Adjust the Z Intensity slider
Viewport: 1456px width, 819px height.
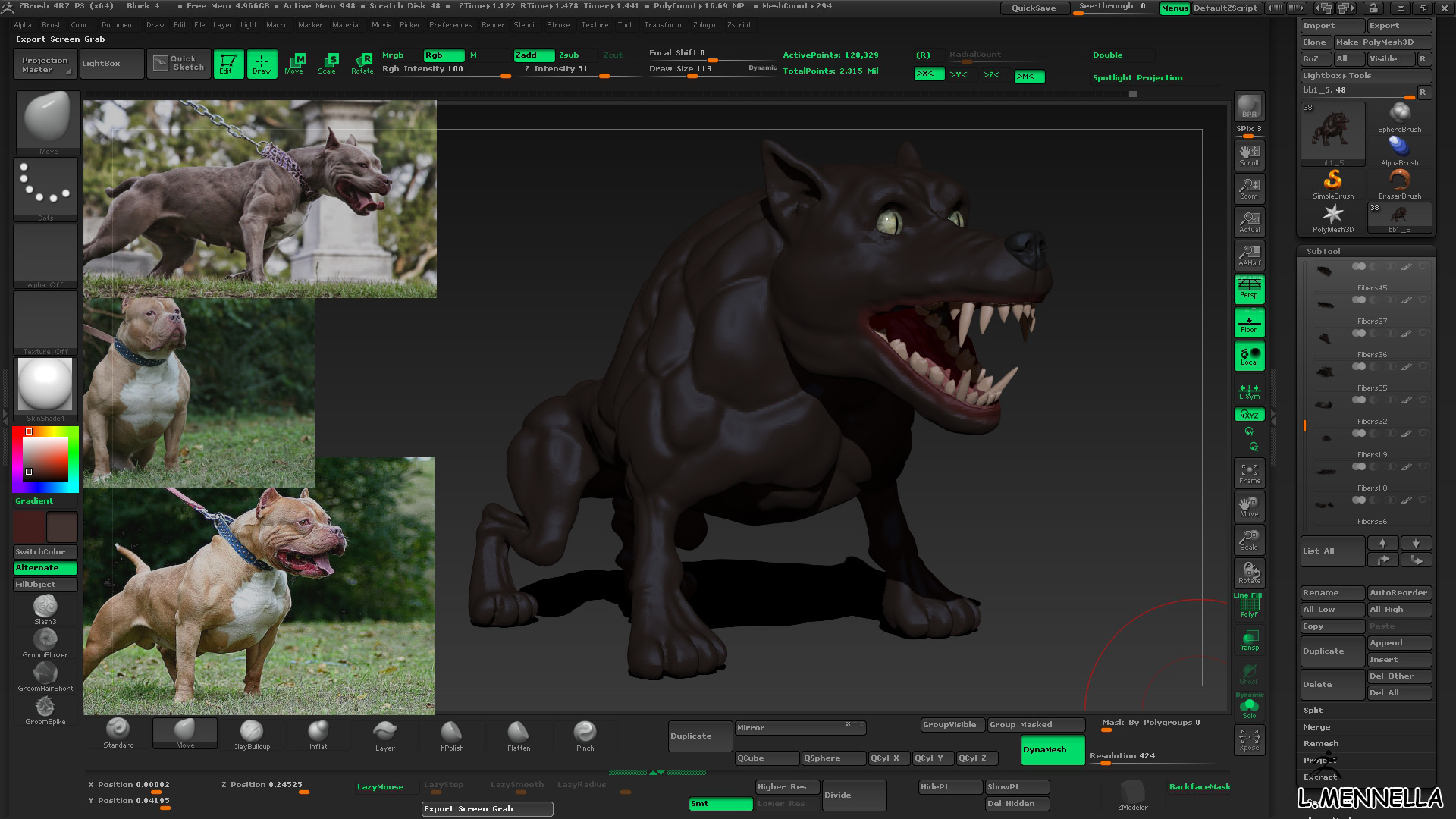(x=579, y=69)
